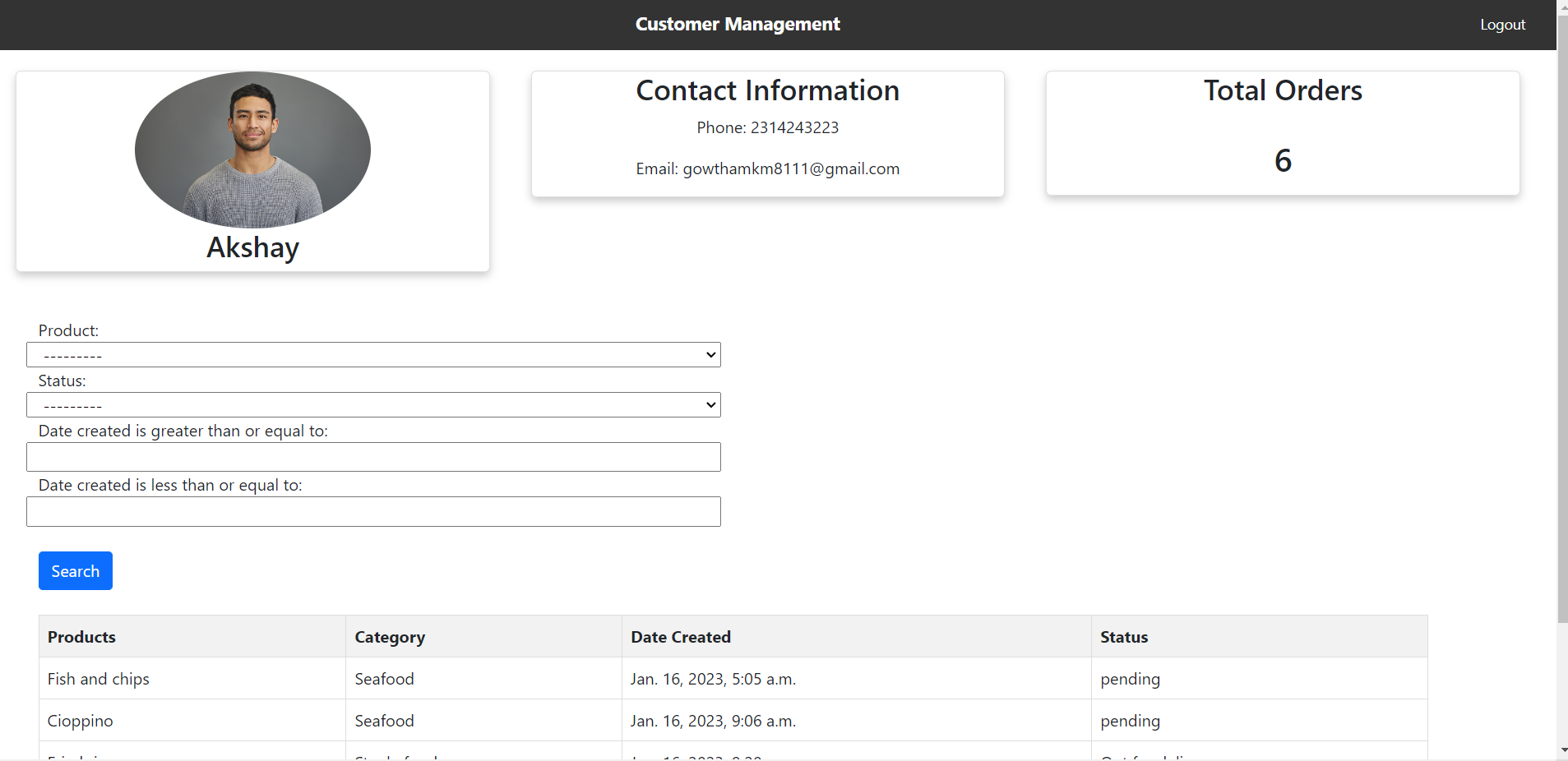Expand the Product dropdown chevron arrow
This screenshot has height=761, width=1568.
point(709,354)
